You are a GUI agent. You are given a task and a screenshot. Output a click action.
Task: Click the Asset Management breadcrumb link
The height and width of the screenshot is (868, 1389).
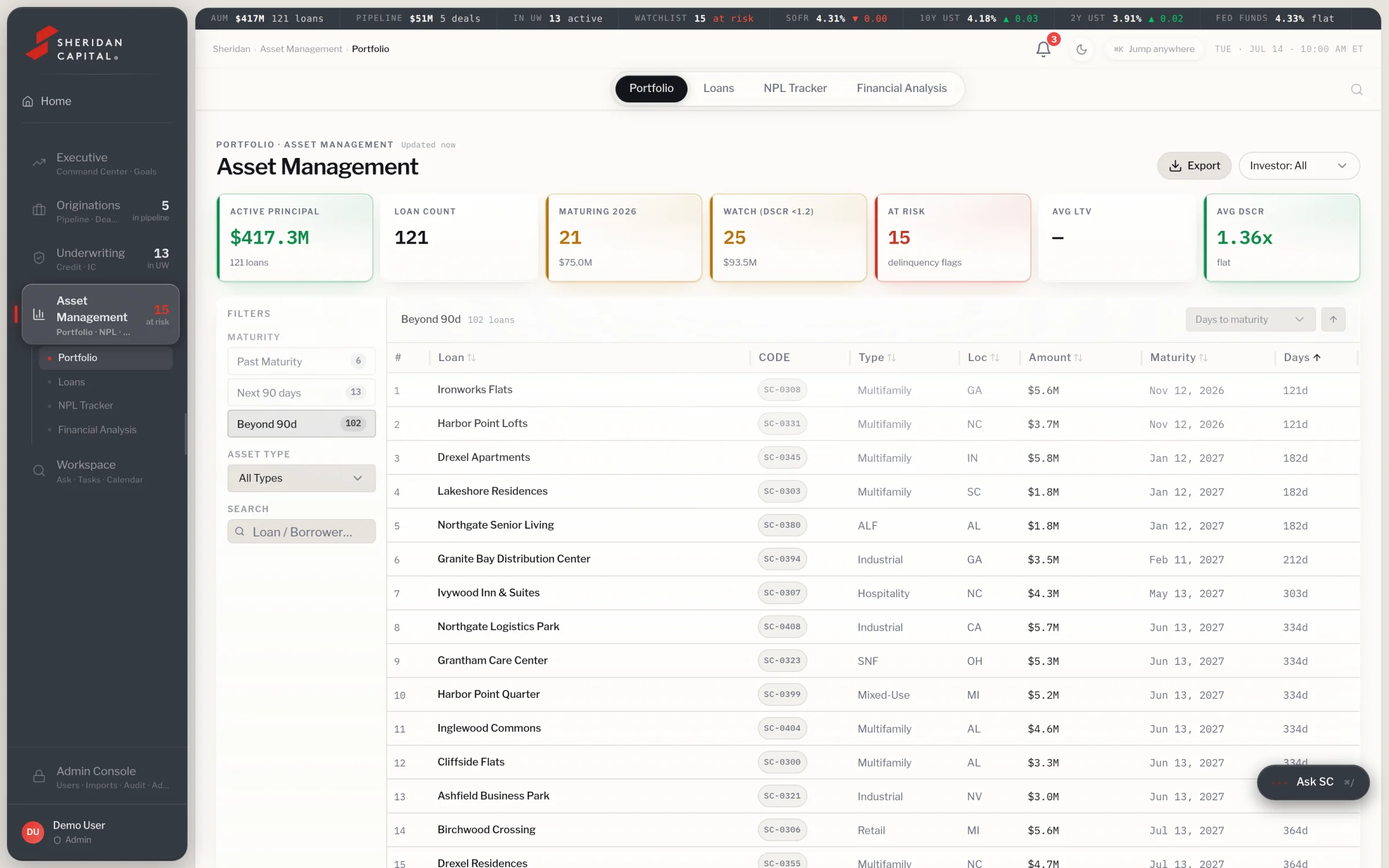(301, 49)
